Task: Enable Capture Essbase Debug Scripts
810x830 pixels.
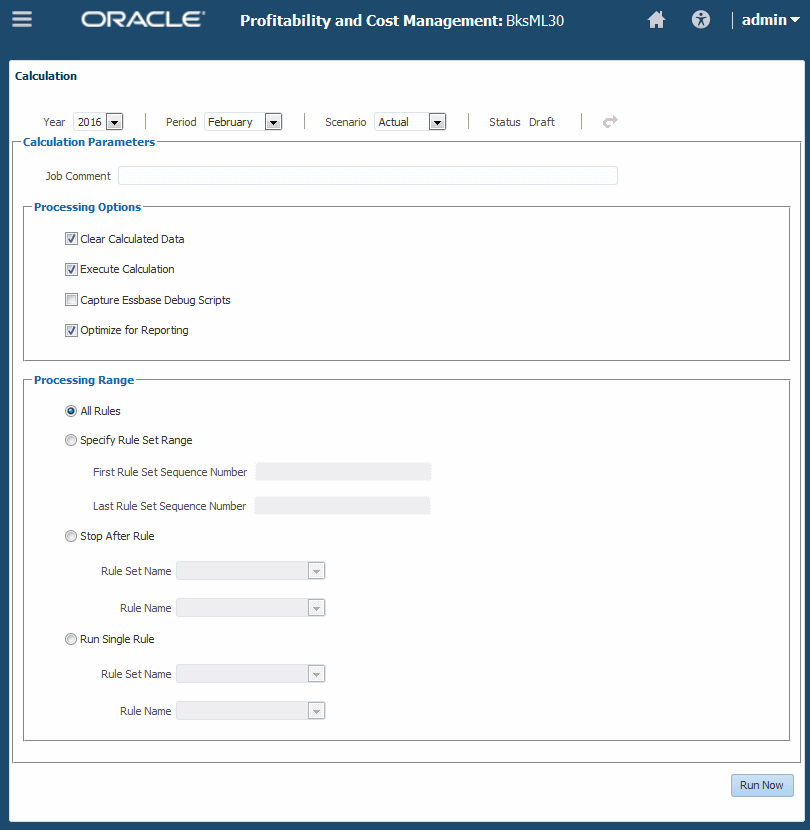Action: point(71,300)
